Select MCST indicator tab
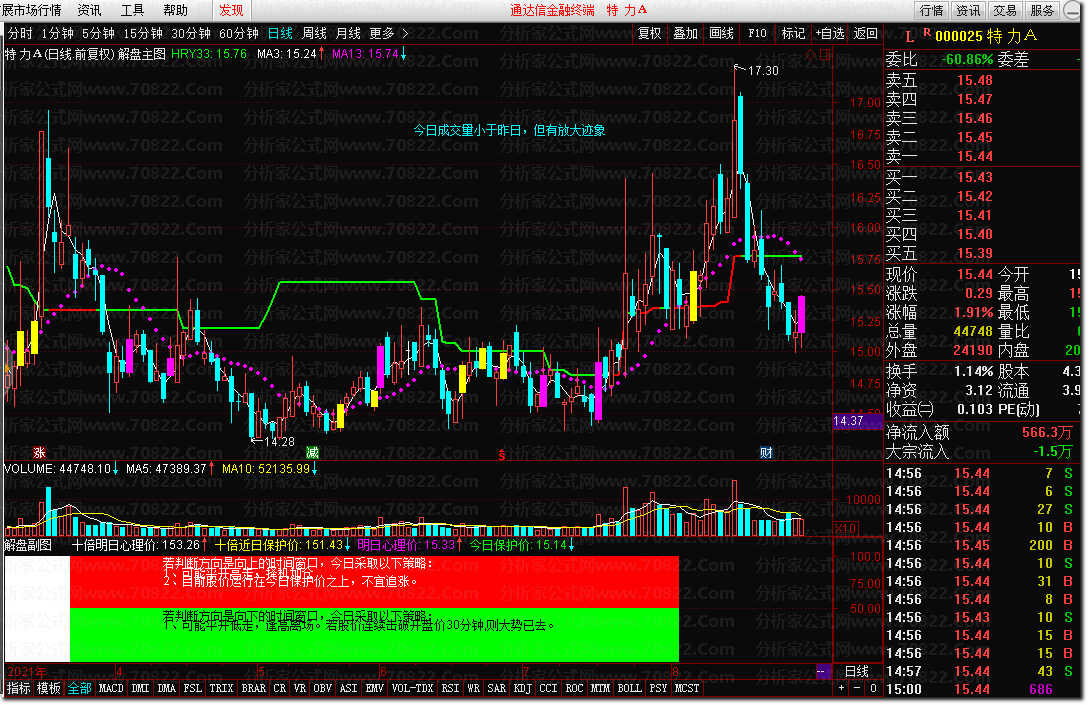Screen dimensions: 1089x705 point(687,688)
